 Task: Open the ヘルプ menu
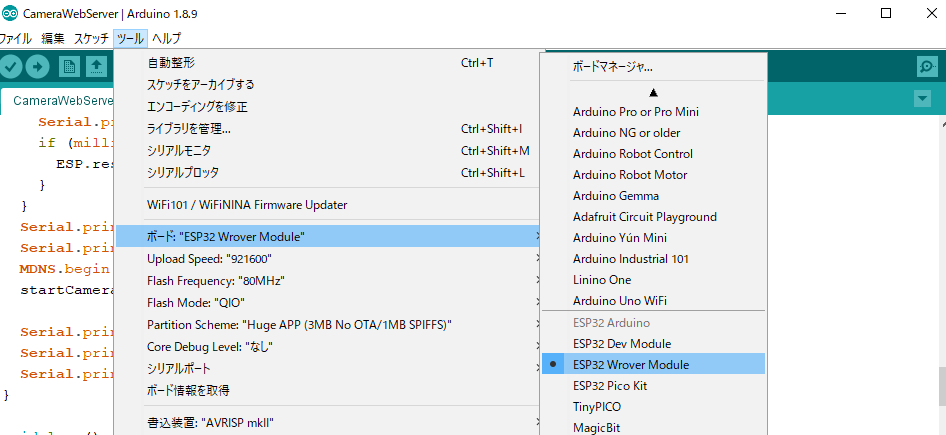point(166,39)
